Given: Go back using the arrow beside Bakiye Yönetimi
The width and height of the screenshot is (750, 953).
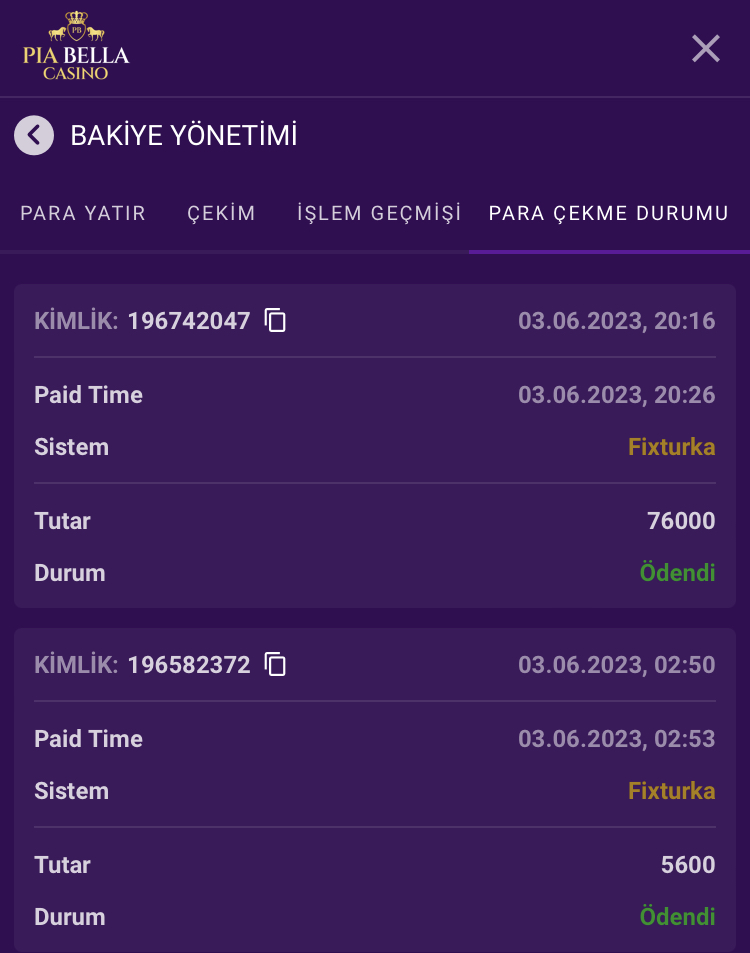Looking at the screenshot, I should 34,135.
